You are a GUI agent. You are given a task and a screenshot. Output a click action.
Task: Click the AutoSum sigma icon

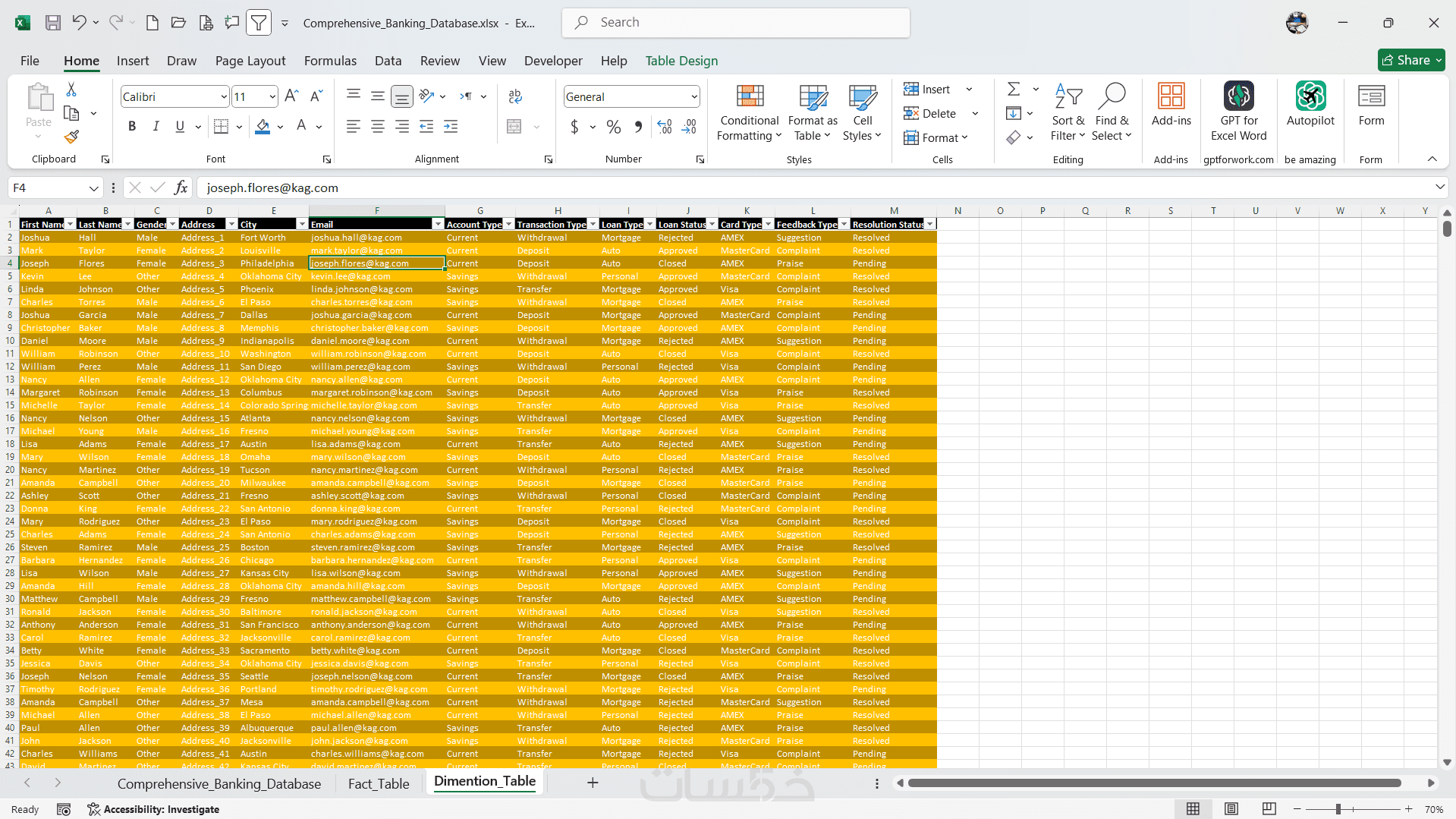coord(1014,90)
